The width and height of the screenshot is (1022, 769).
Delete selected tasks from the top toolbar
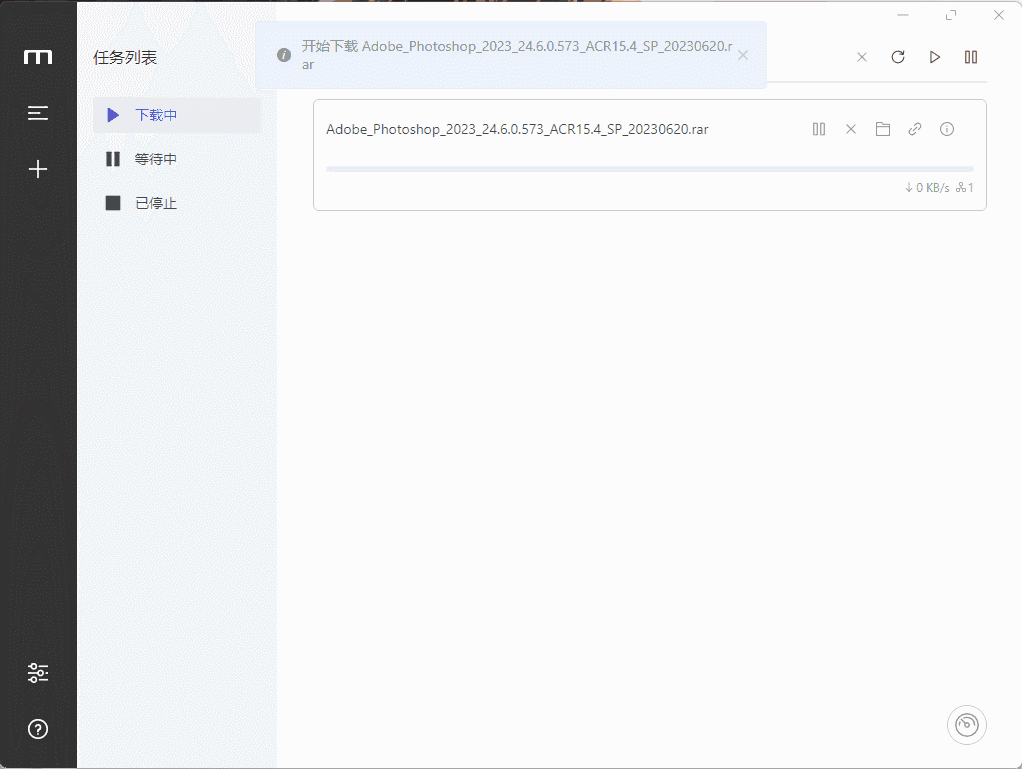[x=862, y=57]
